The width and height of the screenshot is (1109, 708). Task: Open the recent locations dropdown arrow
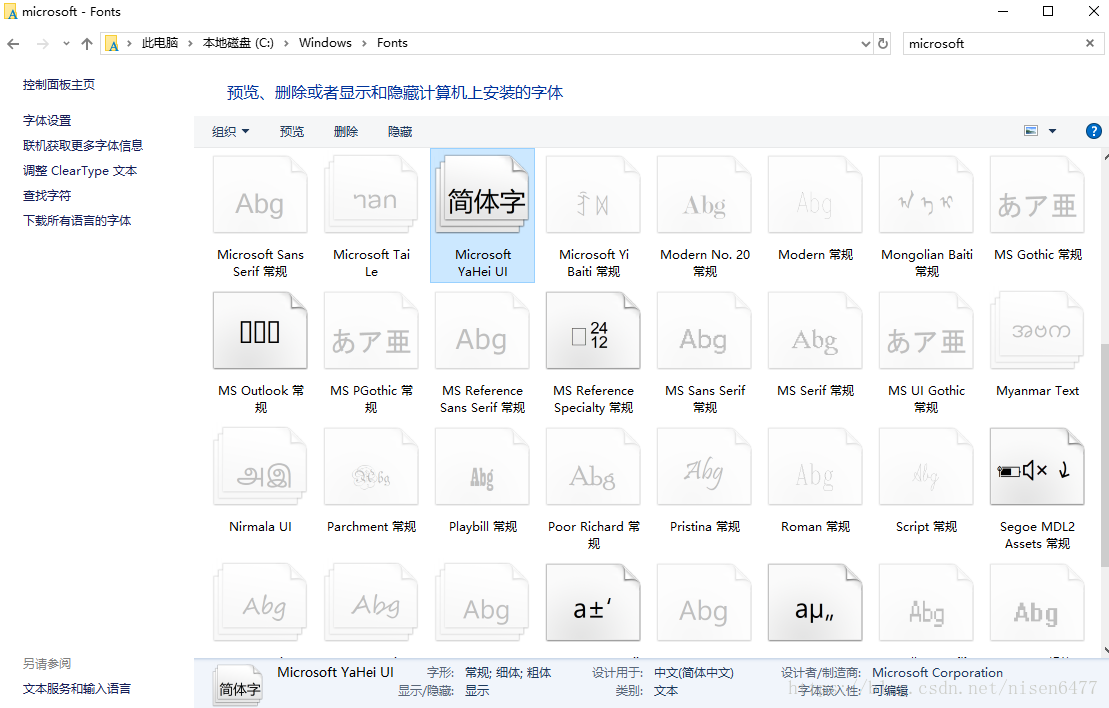pos(66,44)
